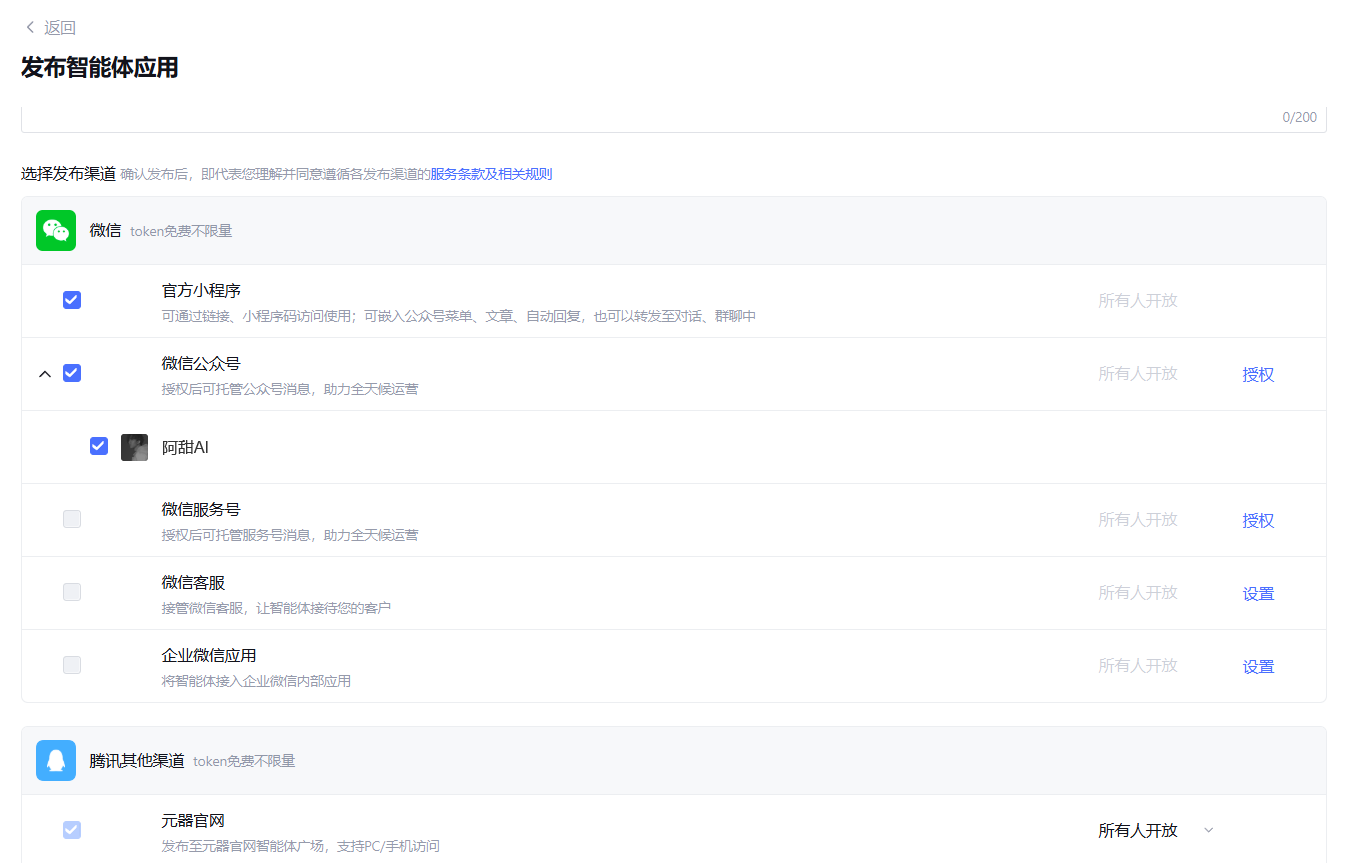Click 所有人开放 in the 企业微信应用 row
This screenshot has height=863, width=1356.
pos(1138,665)
